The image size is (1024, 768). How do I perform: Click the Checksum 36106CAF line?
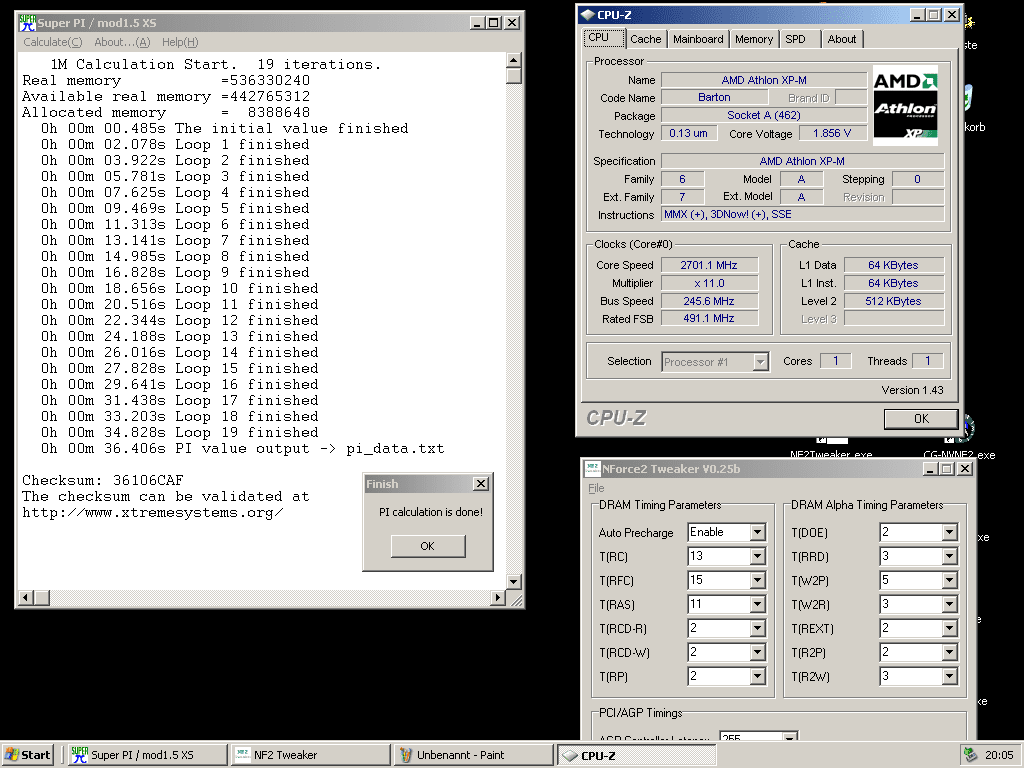coord(103,481)
